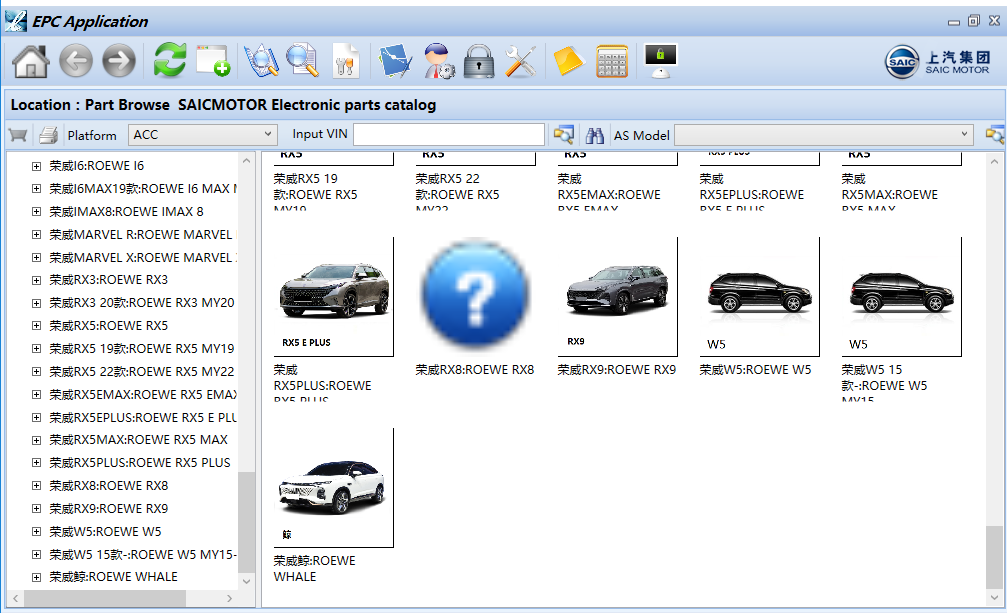
Task: Click the 荣威RX8:ROEWE RX8 caption in grid
Action: click(475, 370)
